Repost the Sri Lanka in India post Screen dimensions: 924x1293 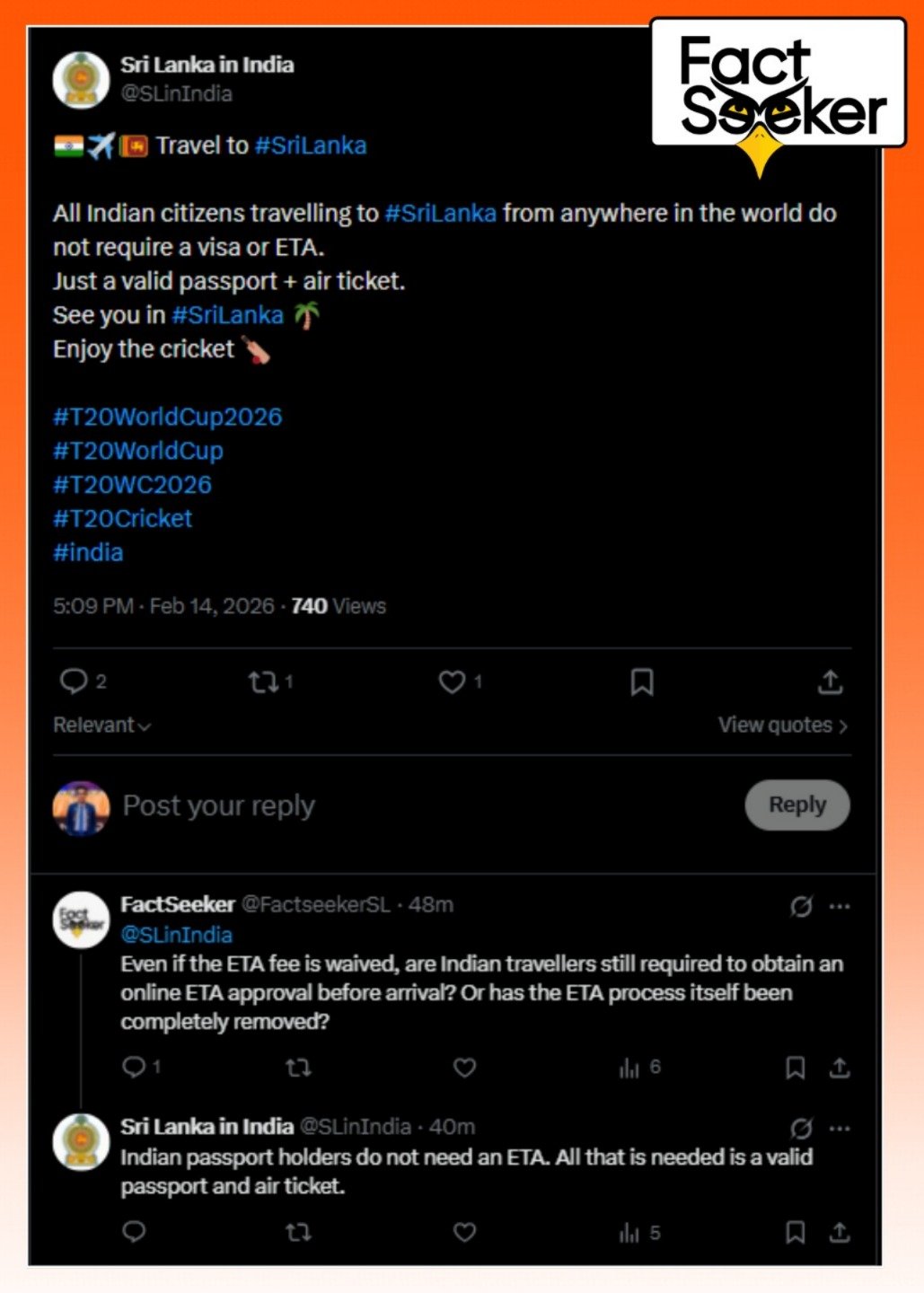pos(263,682)
